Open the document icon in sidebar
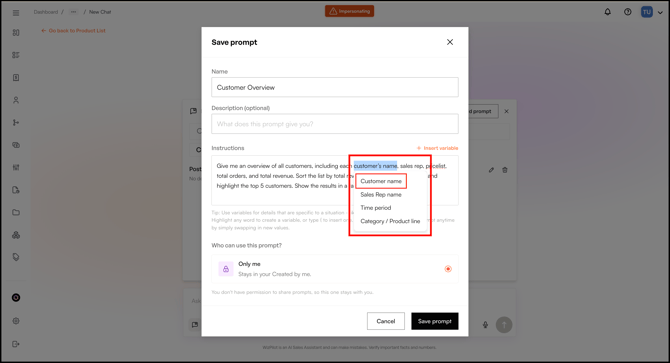This screenshot has width=670, height=363. click(x=16, y=78)
